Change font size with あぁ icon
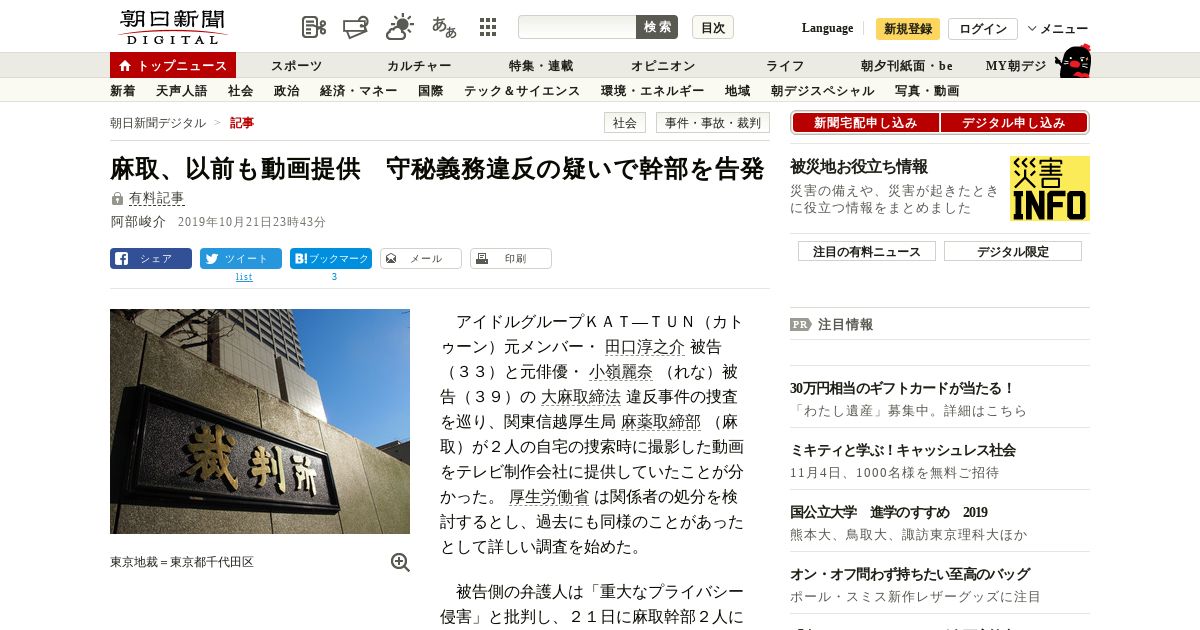This screenshot has height=630, width=1200. [x=444, y=27]
